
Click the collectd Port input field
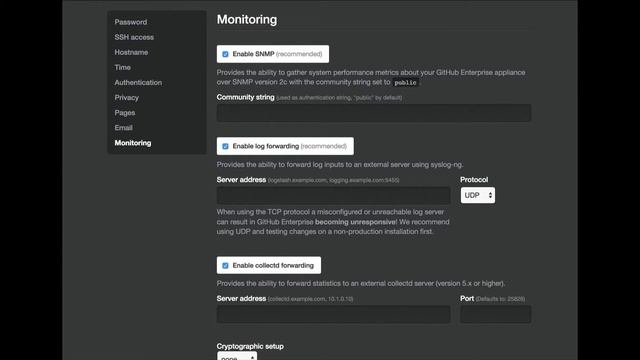[496, 314]
